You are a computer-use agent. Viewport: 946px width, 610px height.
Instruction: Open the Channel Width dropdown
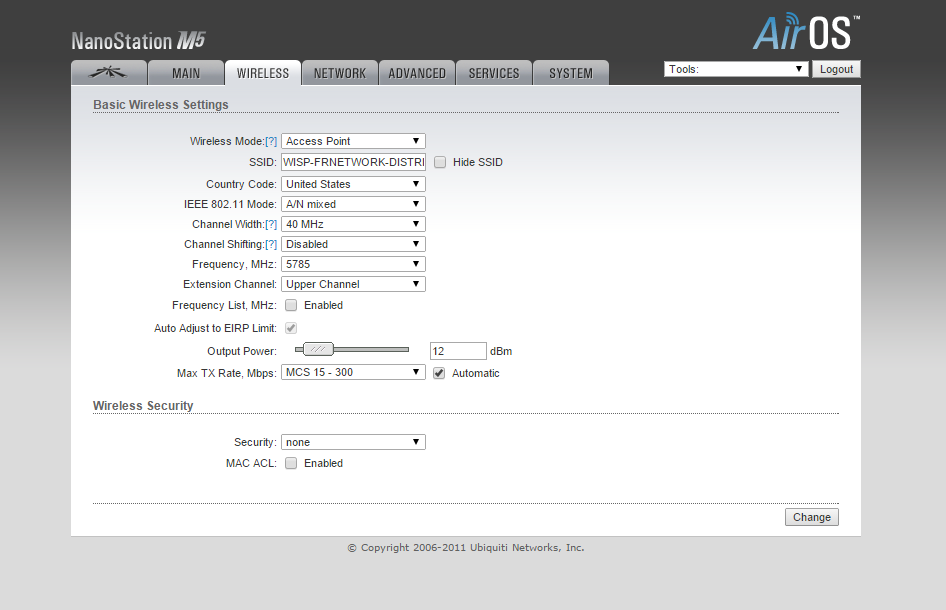click(x=354, y=224)
